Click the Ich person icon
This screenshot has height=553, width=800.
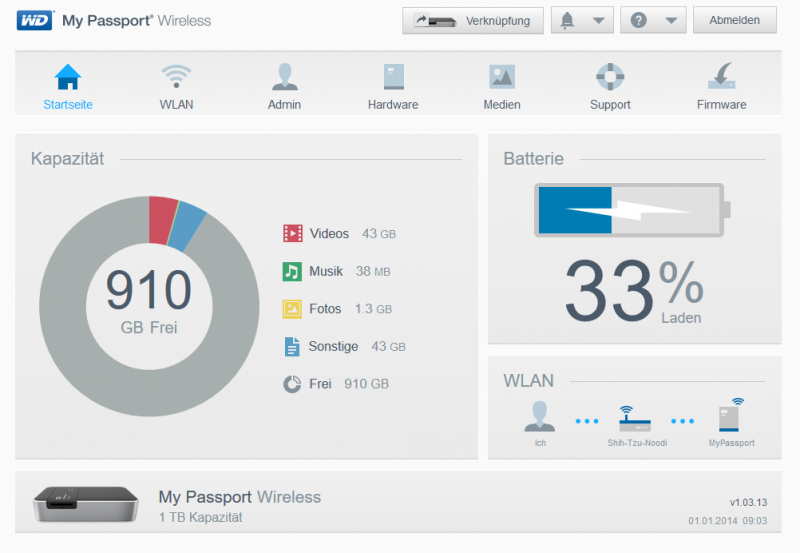[x=539, y=416]
